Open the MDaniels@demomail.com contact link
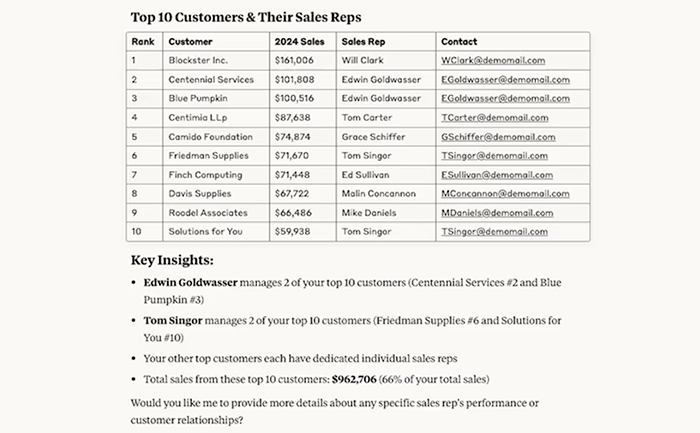This screenshot has width=700, height=433. click(x=497, y=212)
